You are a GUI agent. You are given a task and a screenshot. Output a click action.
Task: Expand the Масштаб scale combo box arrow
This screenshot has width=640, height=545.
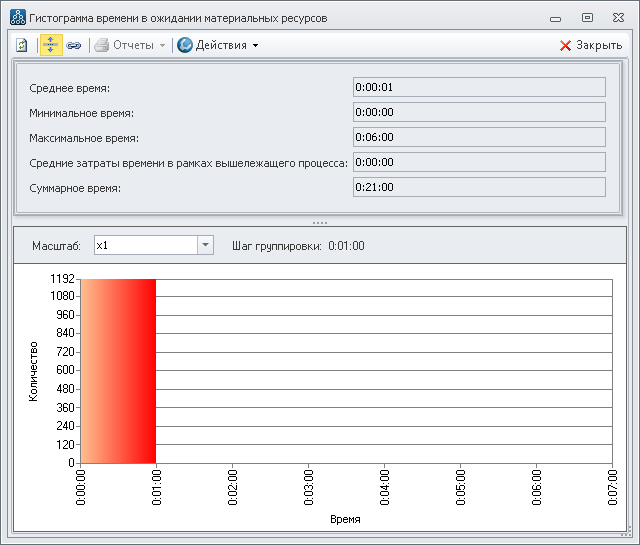tap(204, 245)
